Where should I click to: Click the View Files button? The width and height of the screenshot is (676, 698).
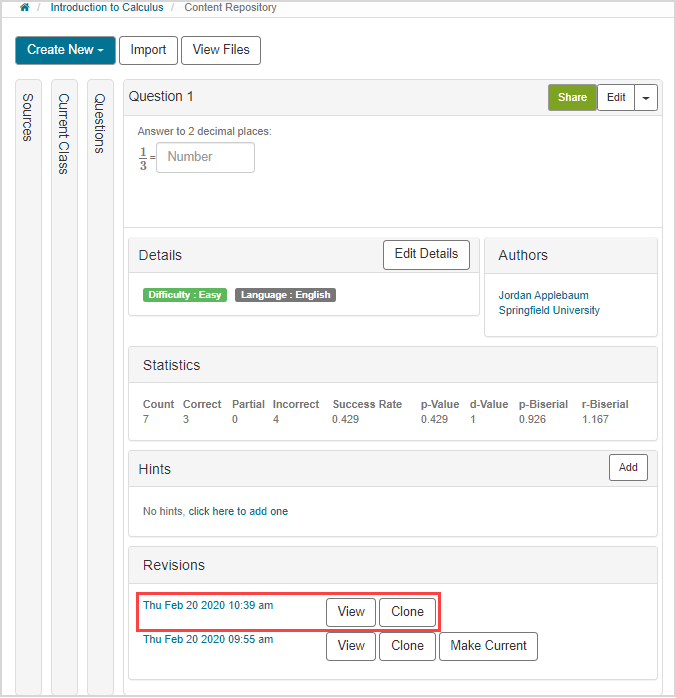click(221, 50)
